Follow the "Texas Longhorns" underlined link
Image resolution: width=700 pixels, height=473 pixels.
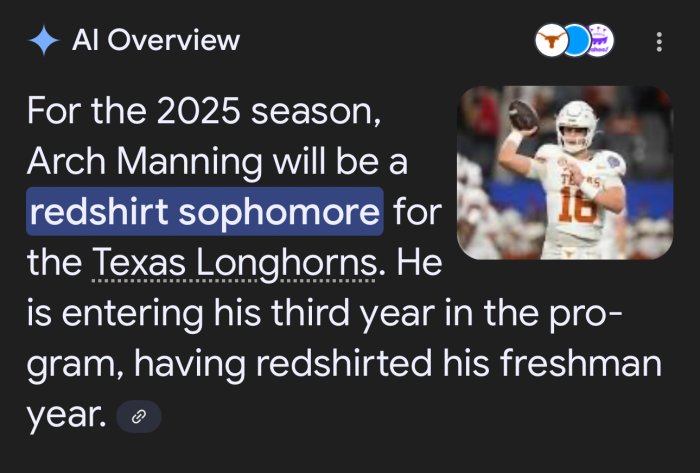tap(235, 265)
